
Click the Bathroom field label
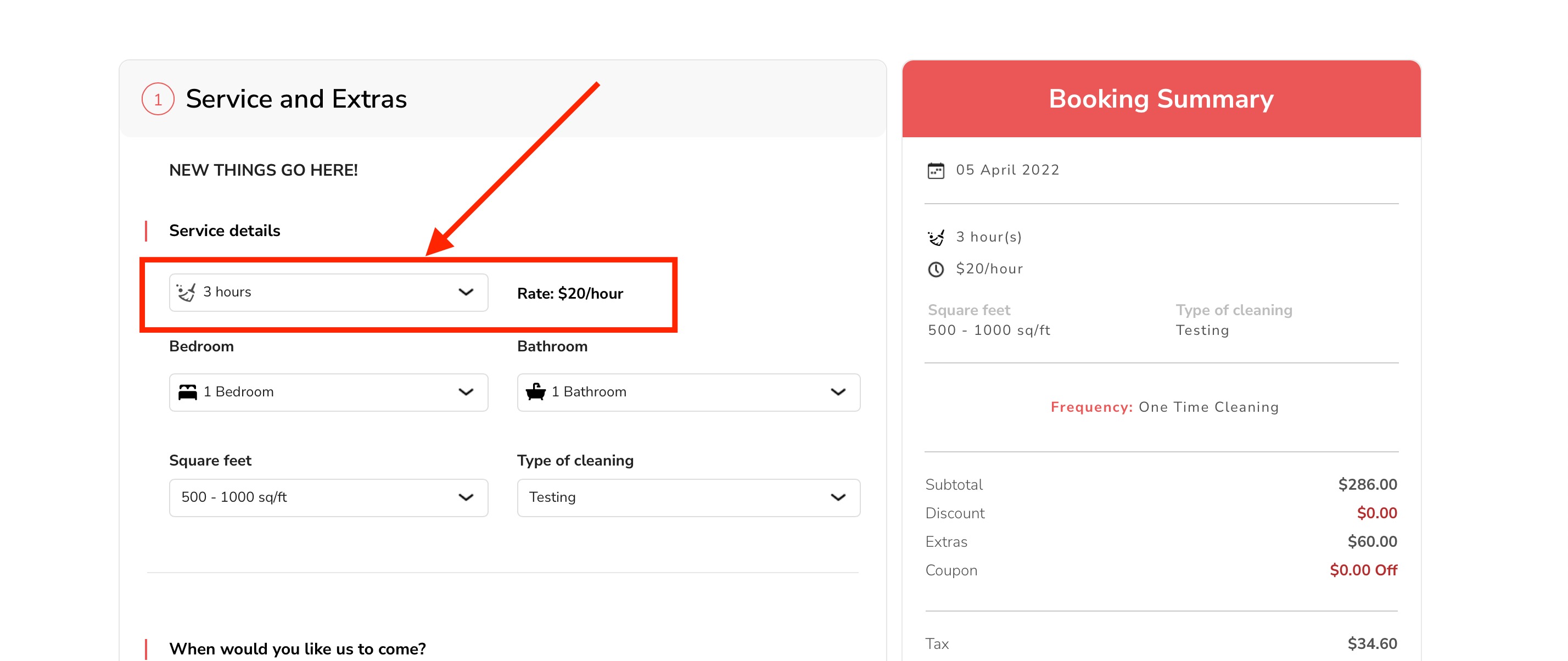(x=552, y=346)
